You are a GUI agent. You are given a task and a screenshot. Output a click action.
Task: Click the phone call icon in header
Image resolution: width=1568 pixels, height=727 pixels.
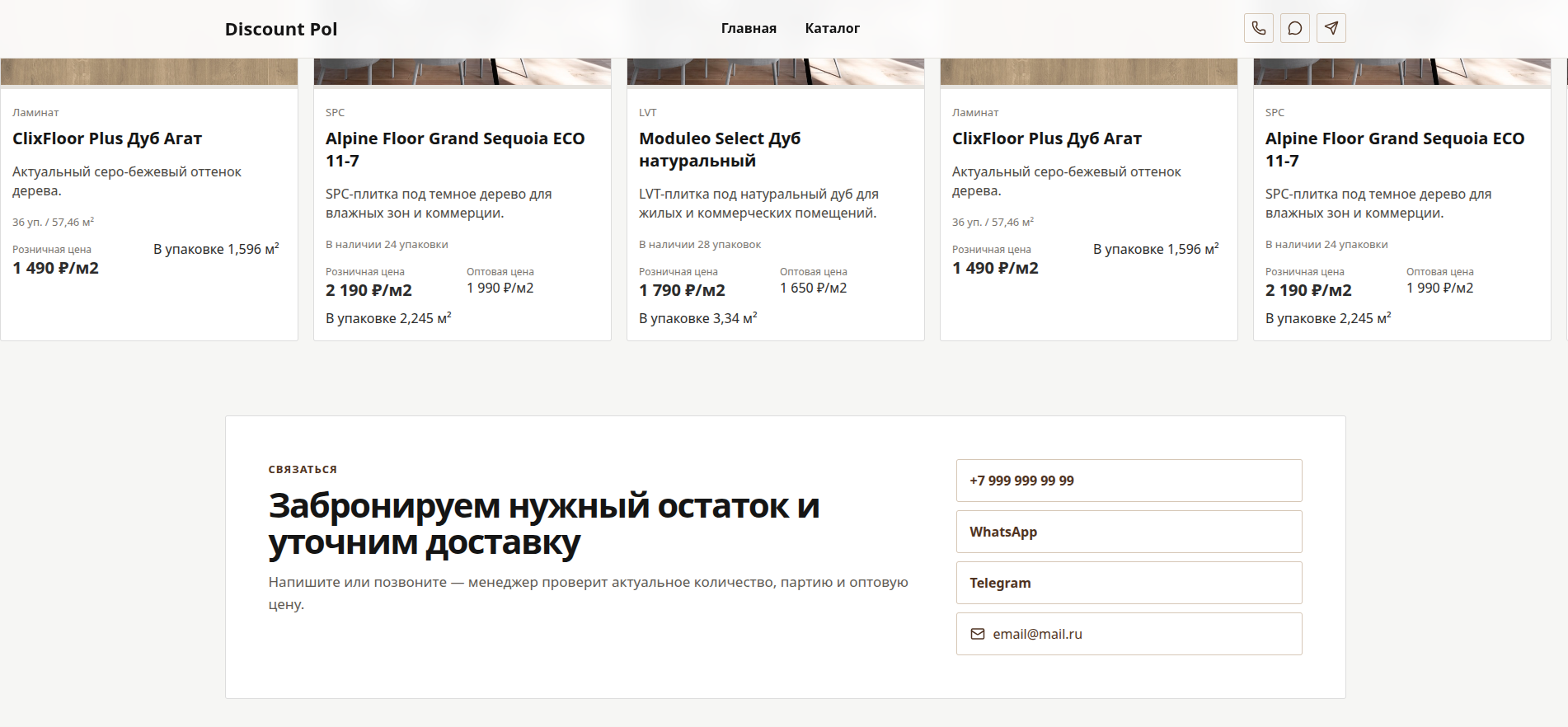pos(1258,28)
